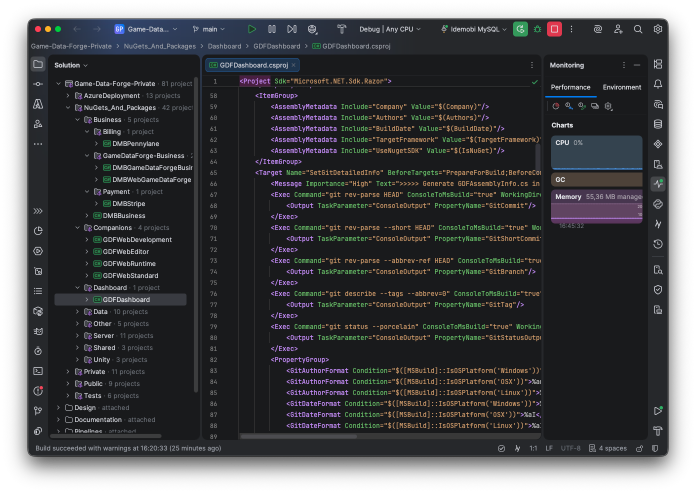Open the Monitoring tool window icon
This screenshot has width=696, height=493.
pos(658,184)
